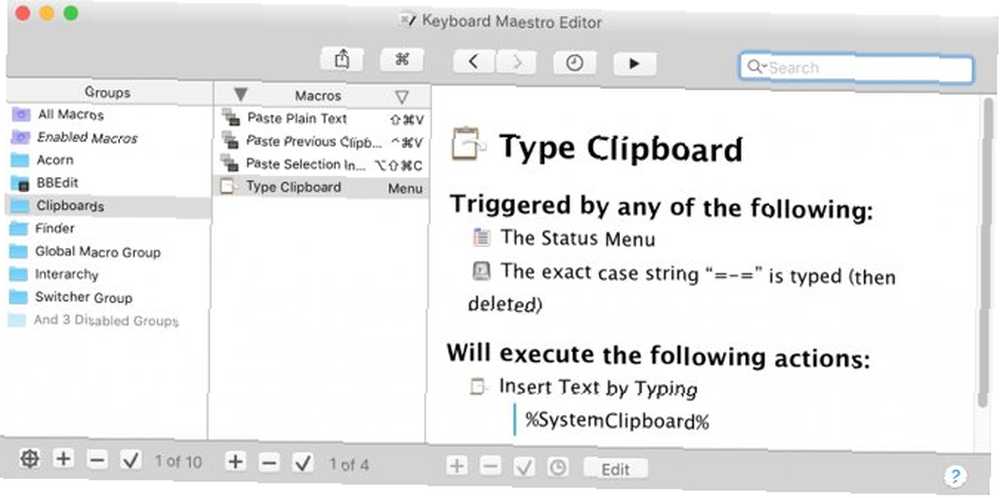Click the Status Menu trigger icon
This screenshot has width=1000, height=498.
coord(482,238)
